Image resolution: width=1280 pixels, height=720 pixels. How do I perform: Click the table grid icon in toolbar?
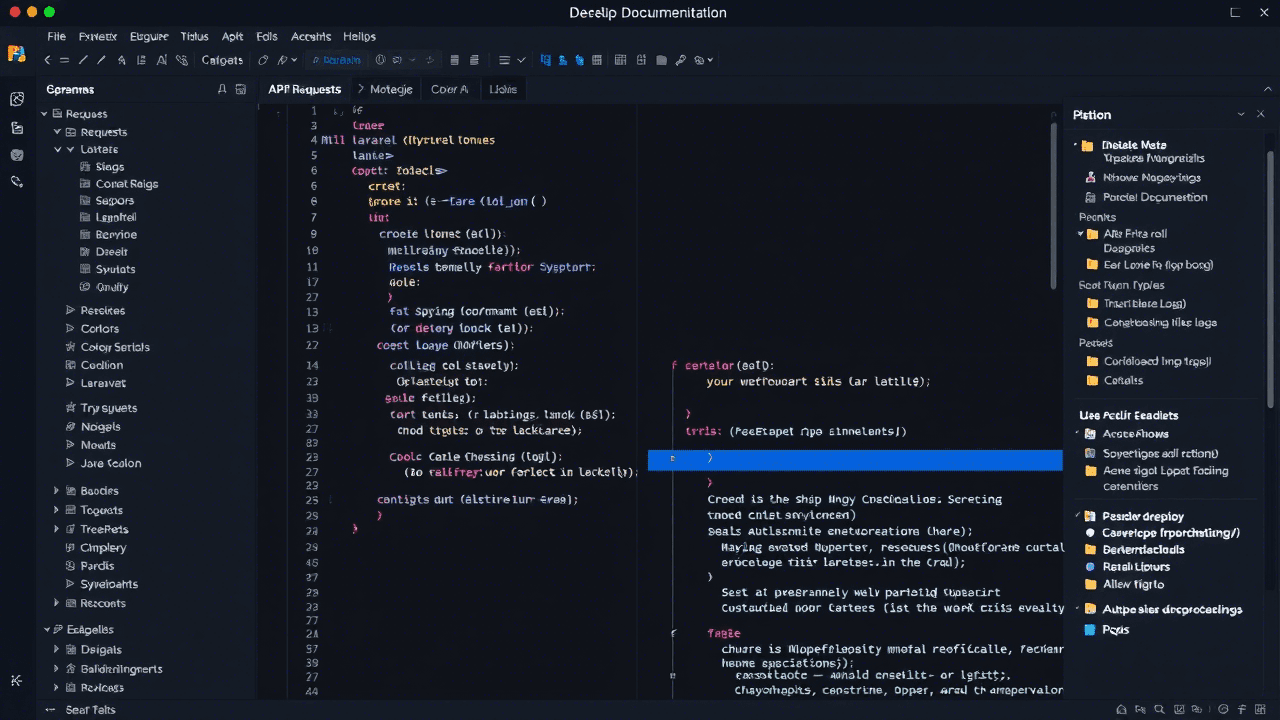click(620, 60)
